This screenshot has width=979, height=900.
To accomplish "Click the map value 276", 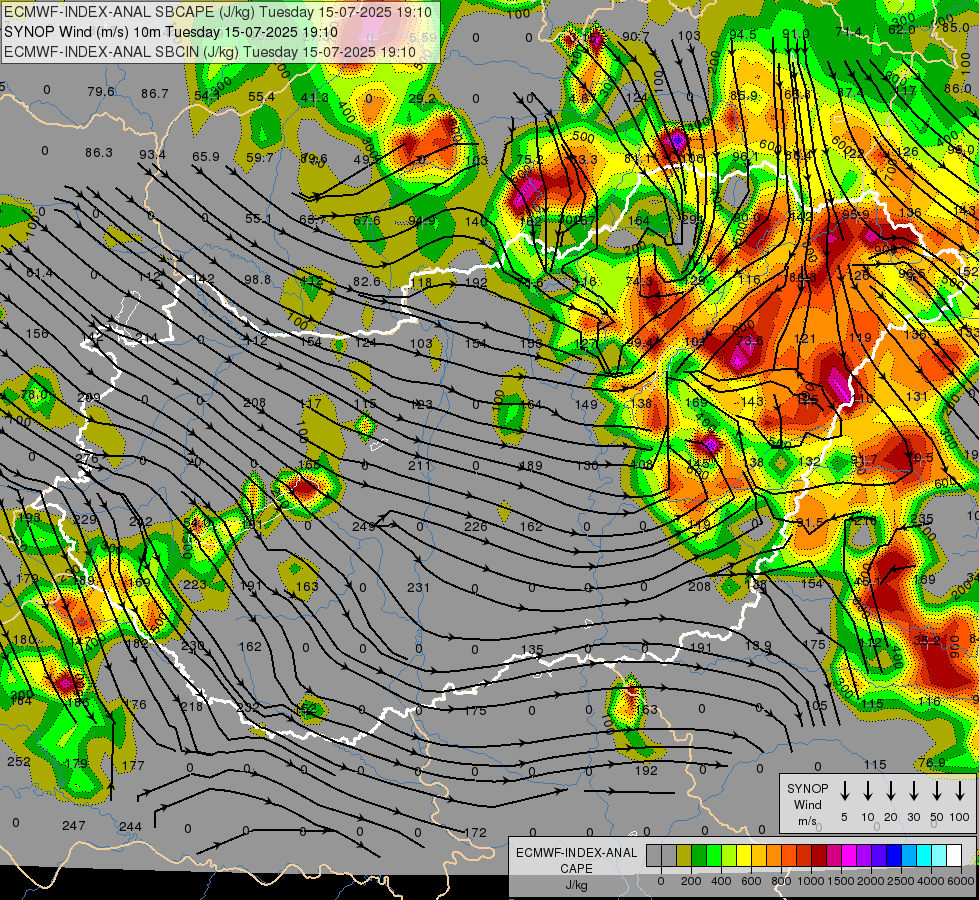I will pos(87,458).
